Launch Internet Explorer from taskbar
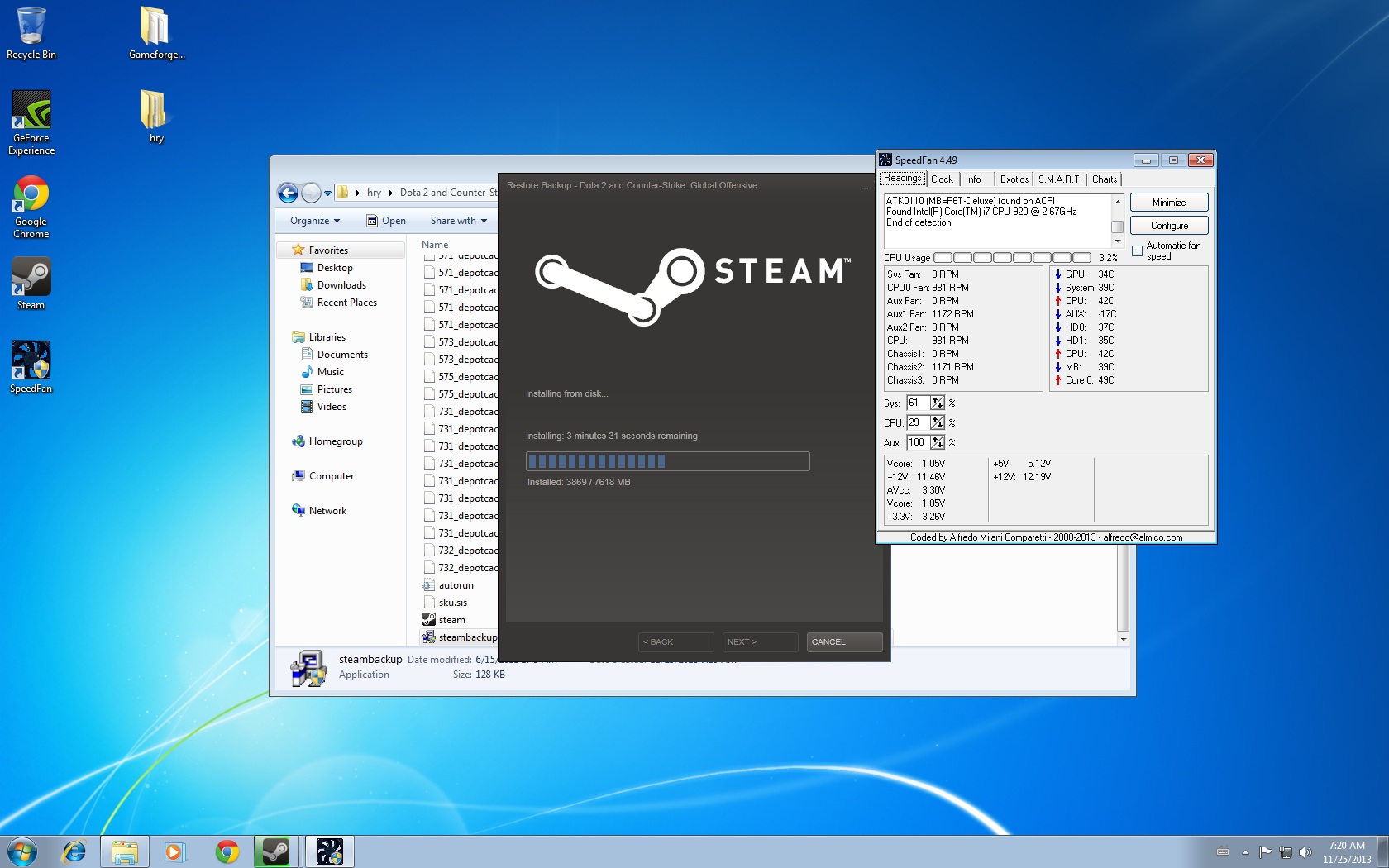Viewport: 1389px width, 868px height. tap(74, 851)
